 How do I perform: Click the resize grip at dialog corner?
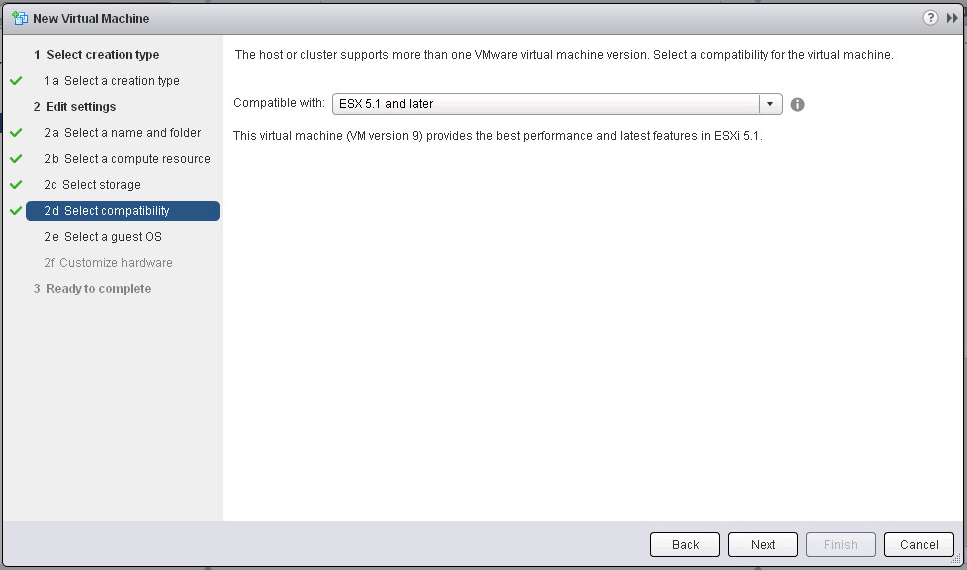(957, 559)
